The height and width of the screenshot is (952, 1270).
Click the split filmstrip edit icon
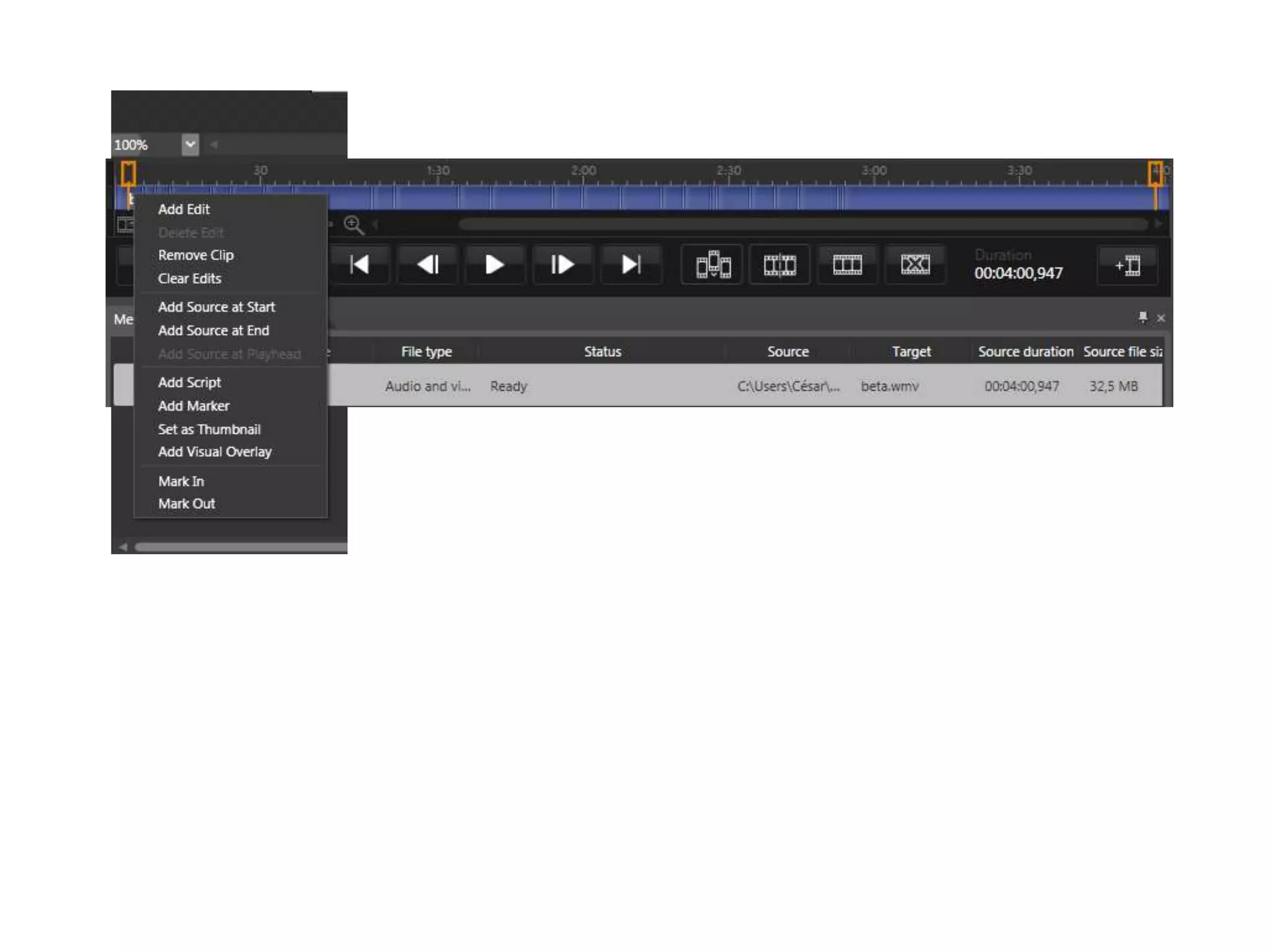click(779, 265)
